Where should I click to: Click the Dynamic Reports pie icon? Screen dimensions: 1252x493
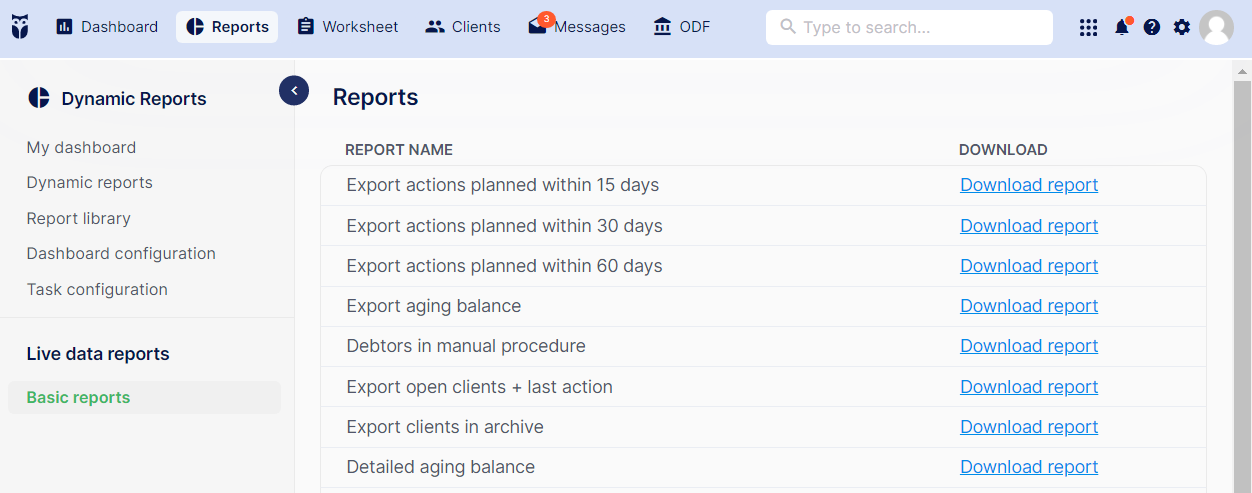(39, 98)
